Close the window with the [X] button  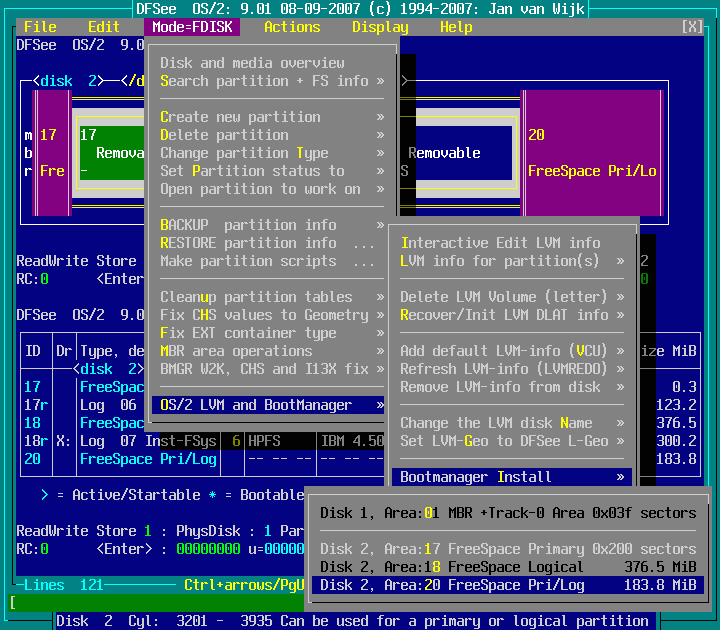pyautogui.click(x=691, y=27)
